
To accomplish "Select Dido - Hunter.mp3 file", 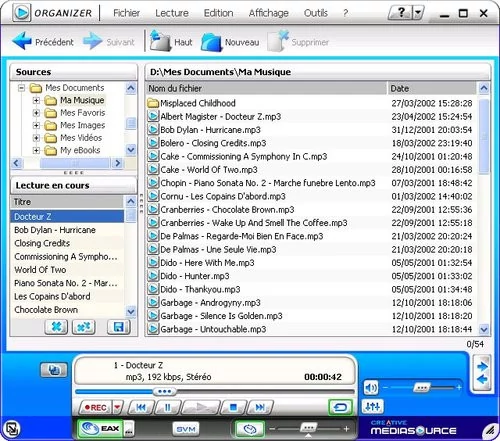I will (x=195, y=276).
